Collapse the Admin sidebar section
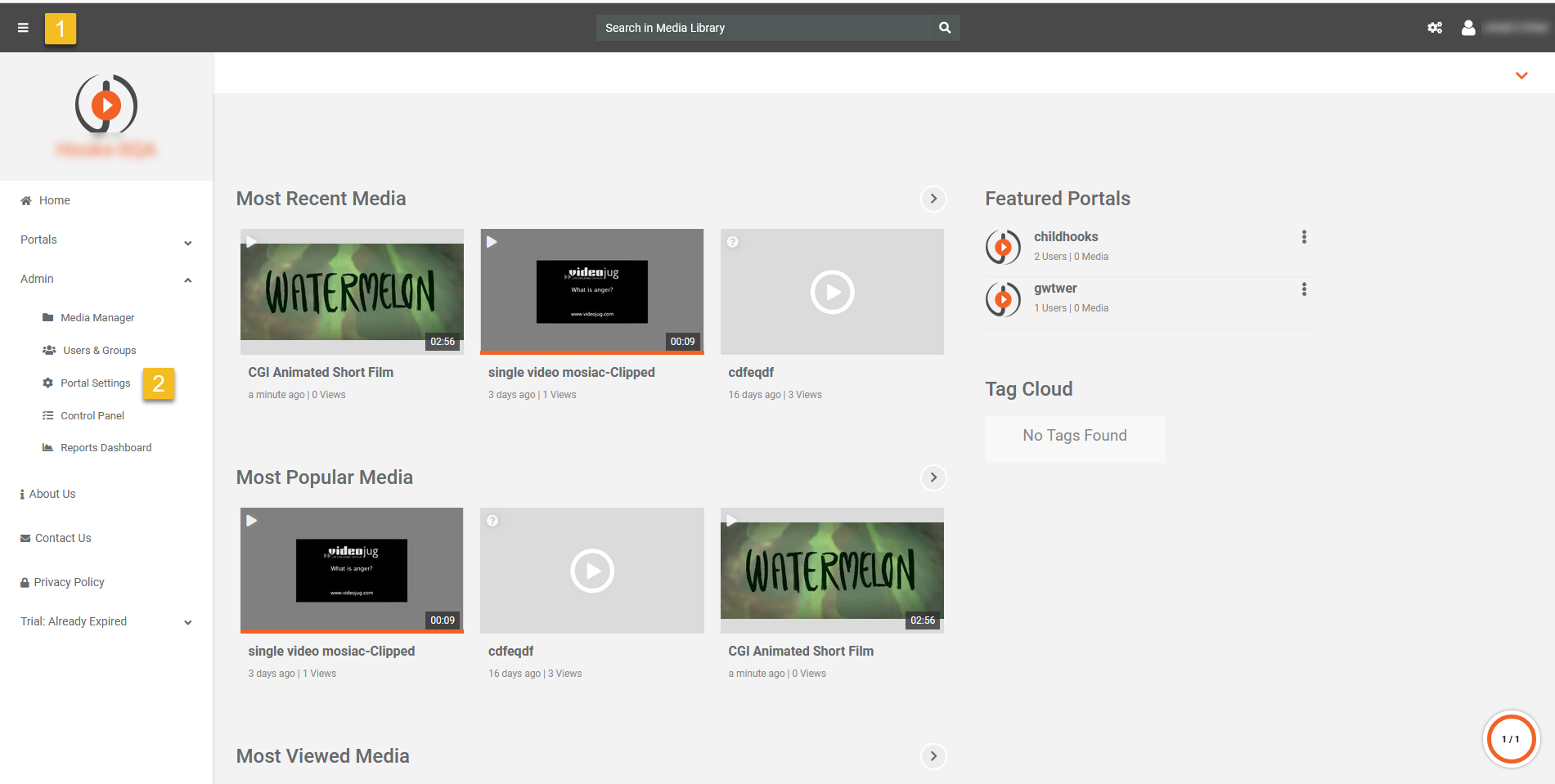The width and height of the screenshot is (1555, 784). pos(187,280)
